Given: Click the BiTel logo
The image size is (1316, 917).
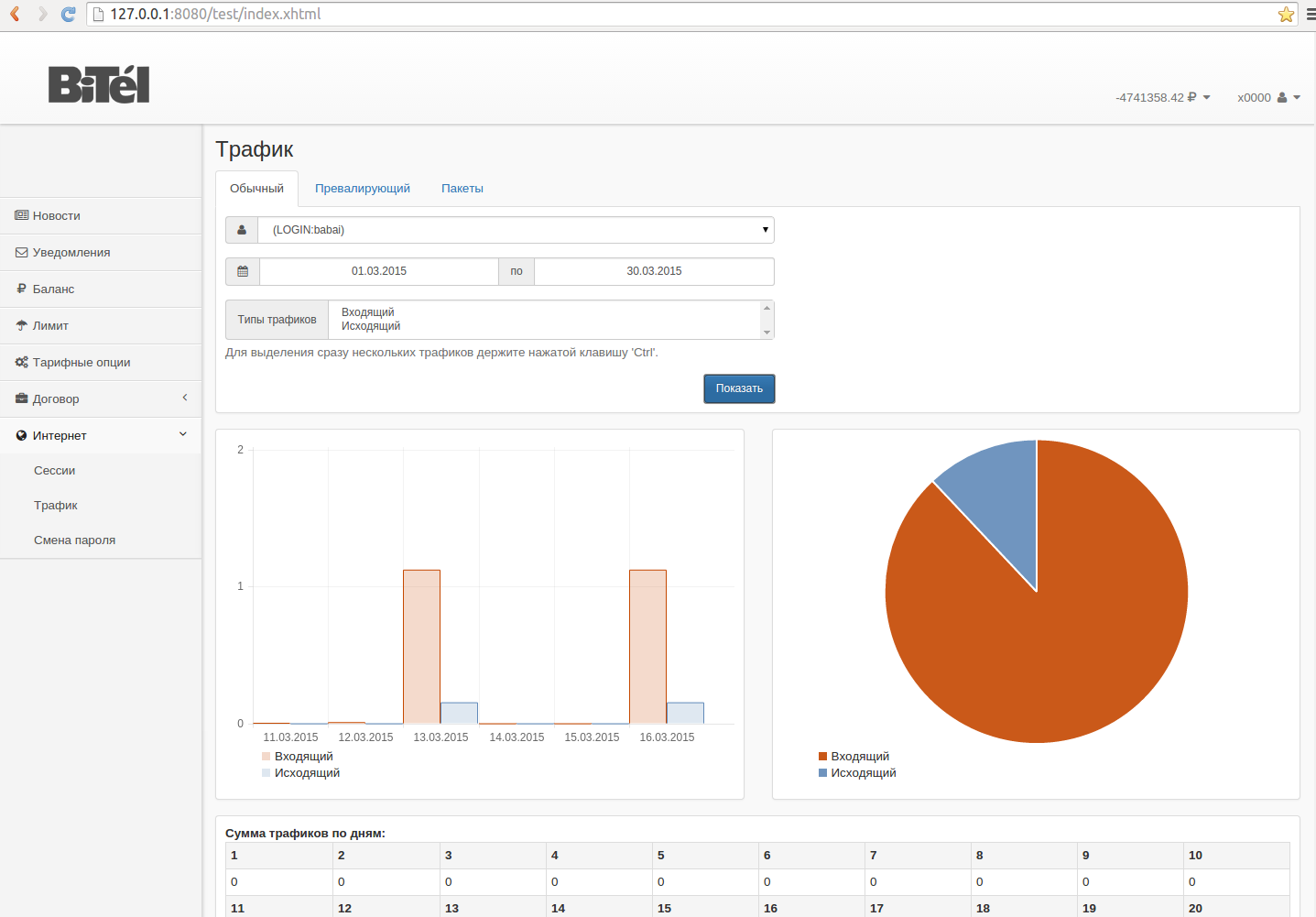Looking at the screenshot, I should [99, 85].
